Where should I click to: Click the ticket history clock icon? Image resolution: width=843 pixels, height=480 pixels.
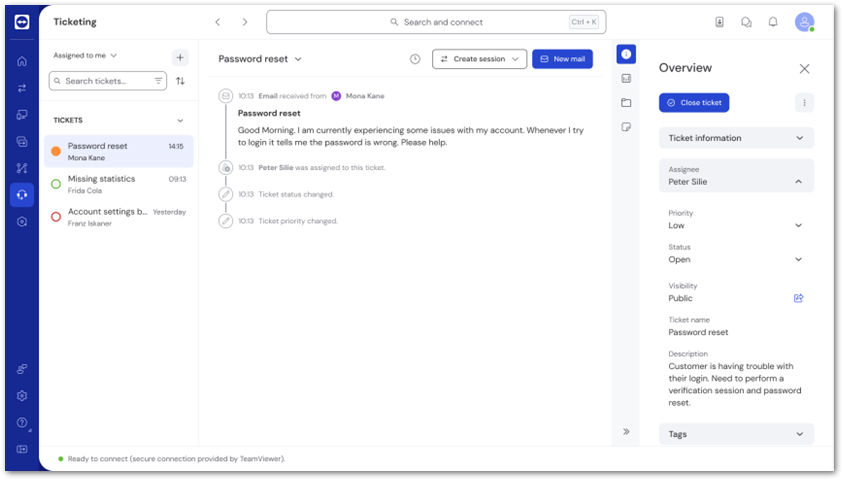point(415,59)
